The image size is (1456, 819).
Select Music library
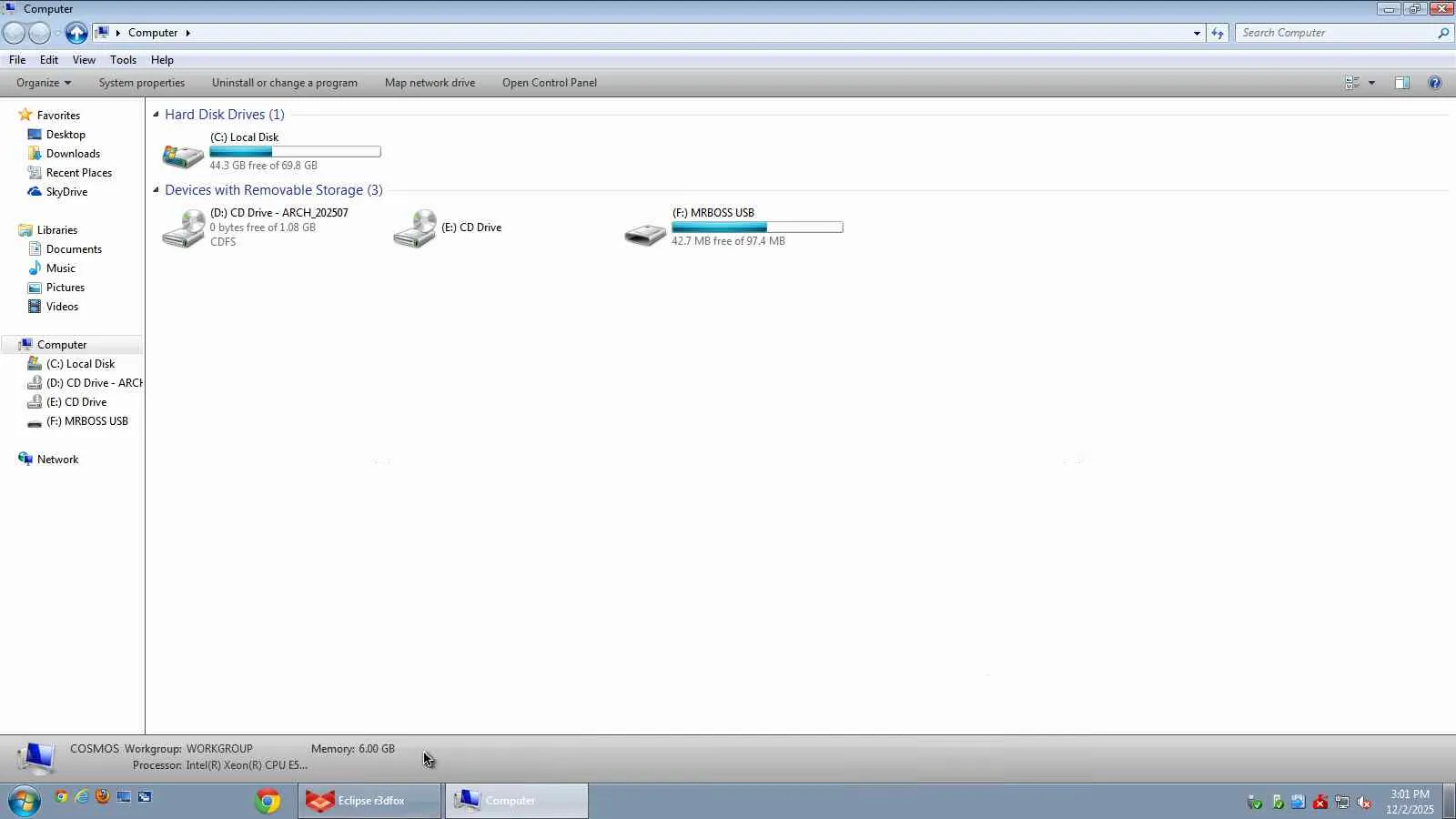coord(61,268)
